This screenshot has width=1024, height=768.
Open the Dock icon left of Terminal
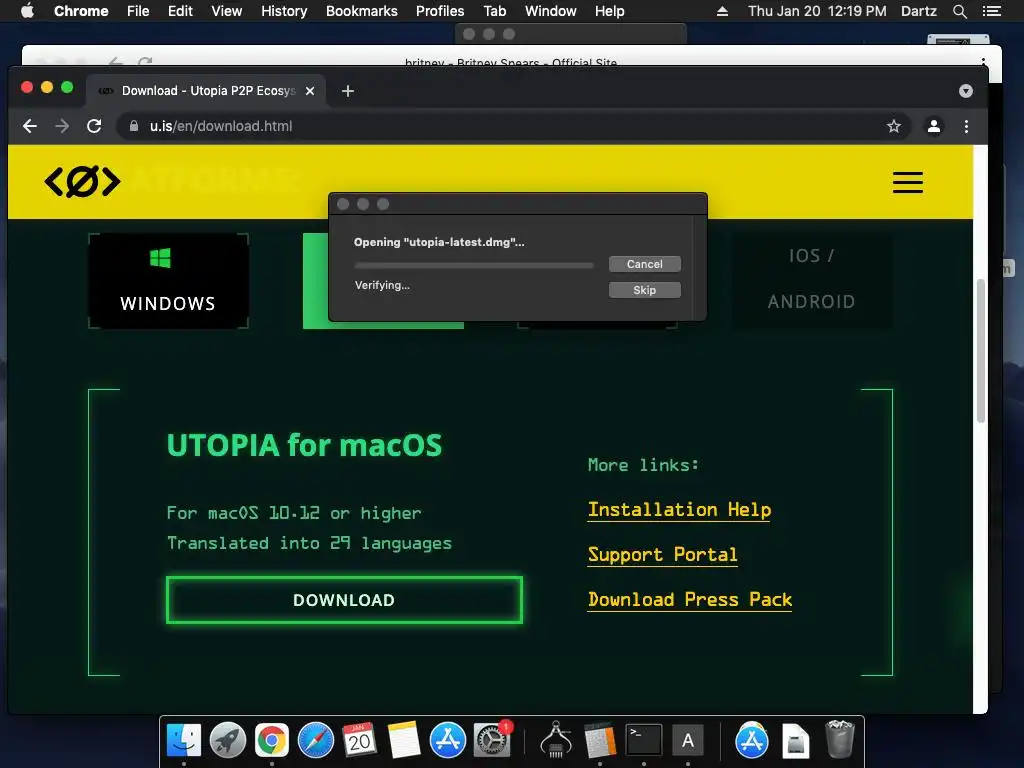[x=600, y=741]
